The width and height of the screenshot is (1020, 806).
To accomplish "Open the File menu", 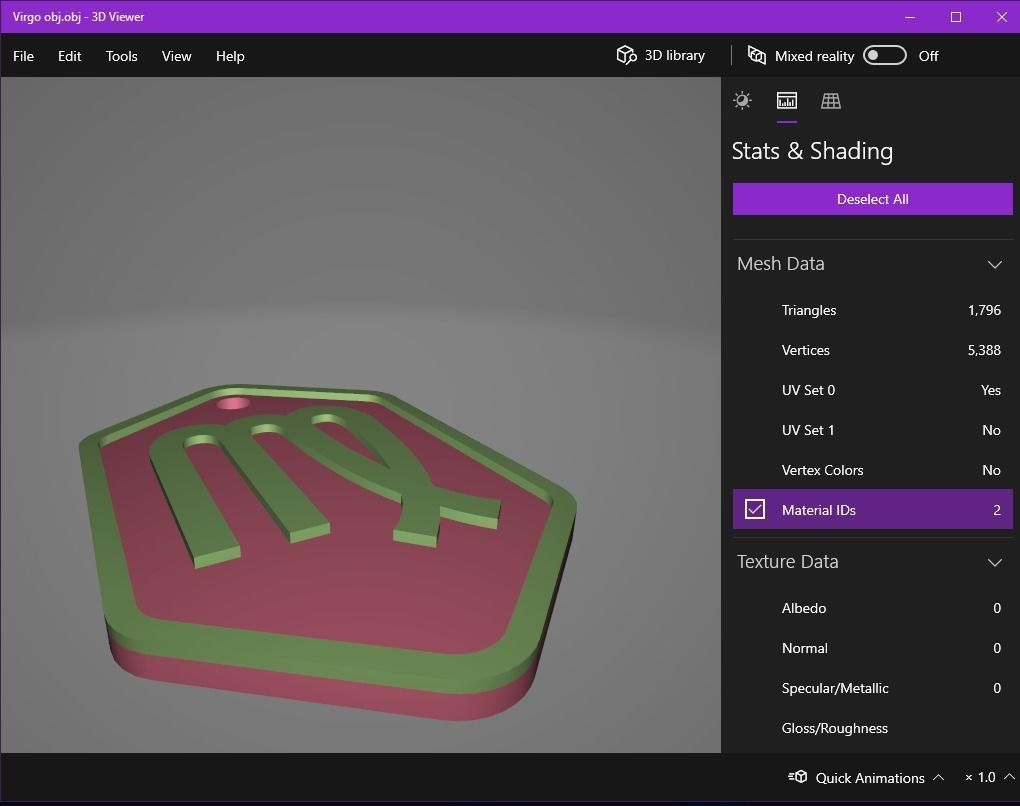I will point(23,56).
